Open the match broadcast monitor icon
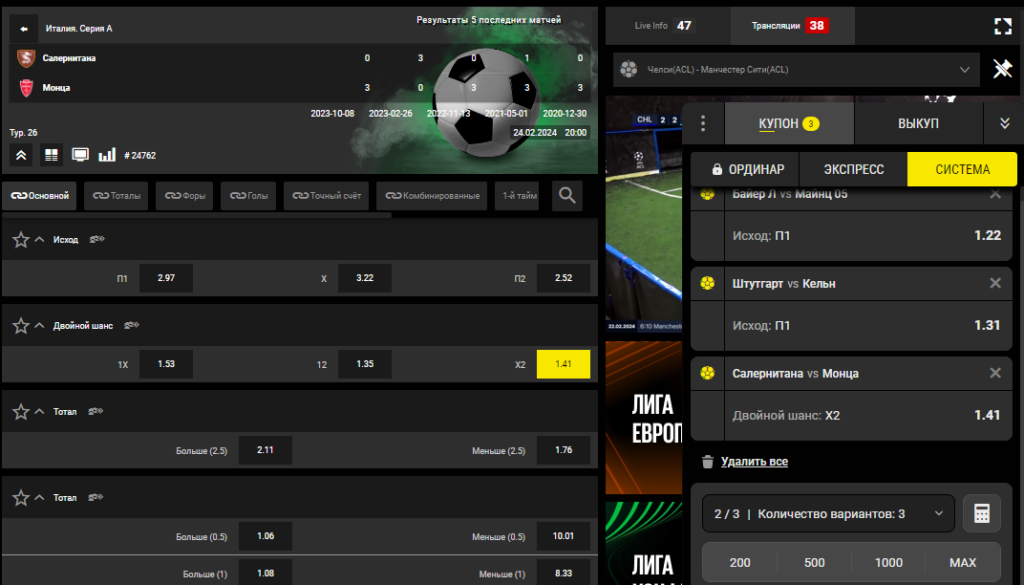 tap(80, 155)
